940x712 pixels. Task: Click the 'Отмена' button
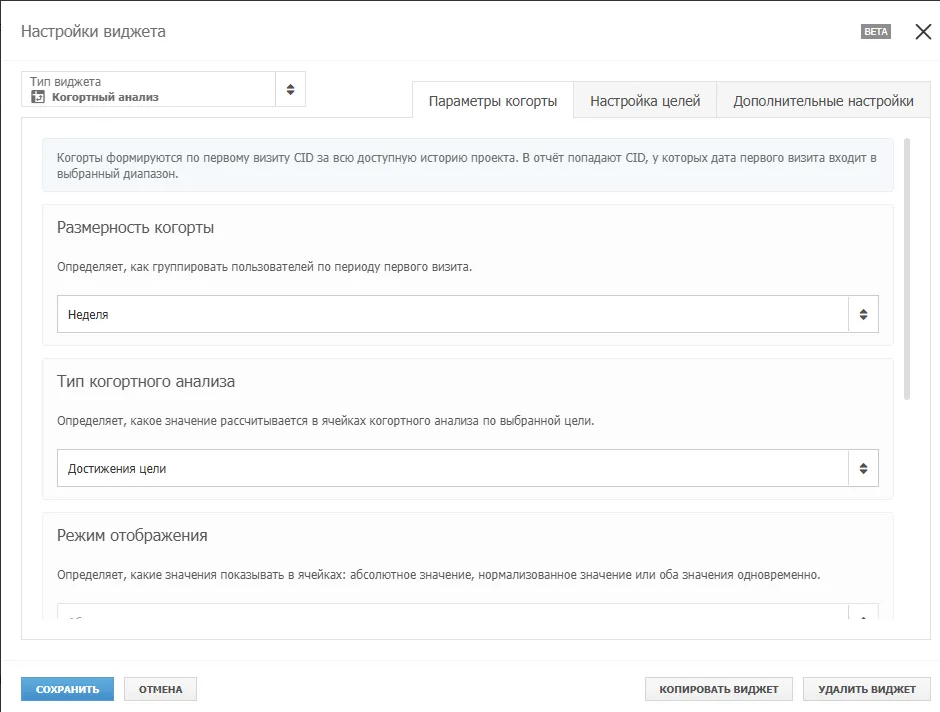point(161,689)
